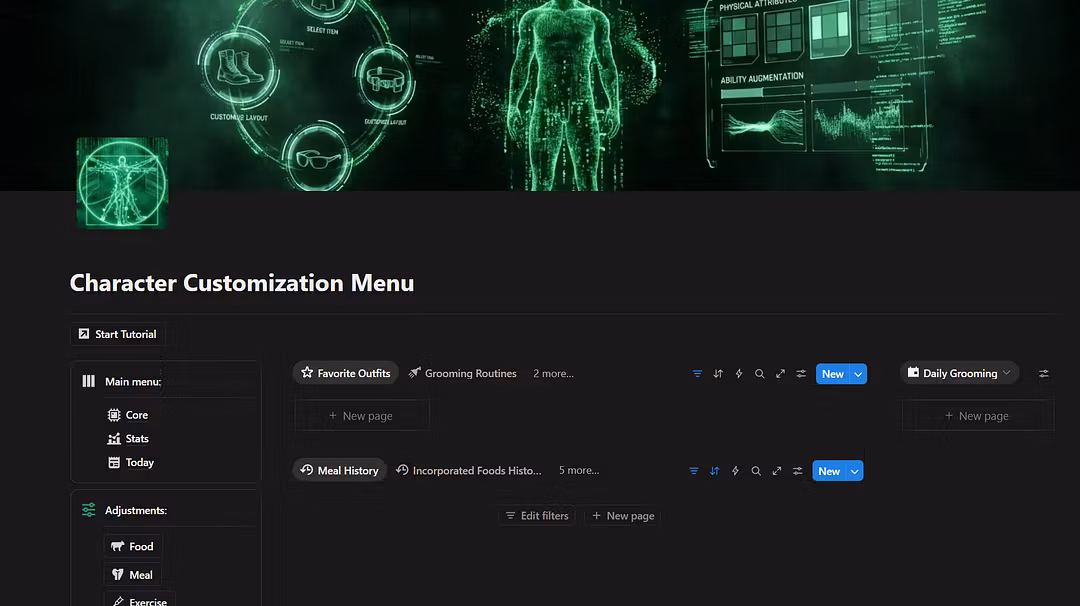Show 5 more views in meal database

tap(579, 470)
